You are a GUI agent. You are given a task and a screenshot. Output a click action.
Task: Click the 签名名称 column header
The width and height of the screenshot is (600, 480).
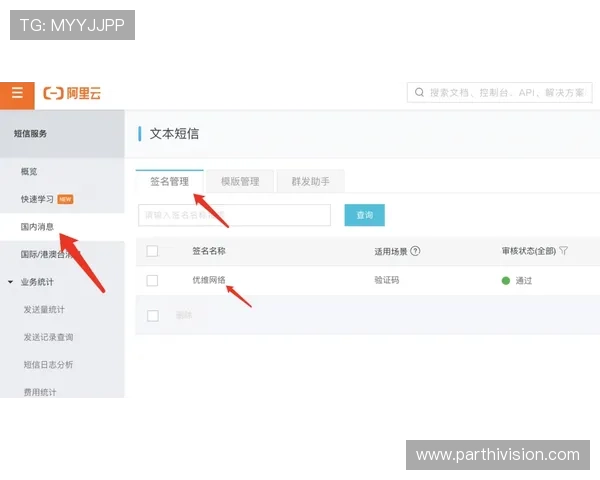tap(209, 251)
